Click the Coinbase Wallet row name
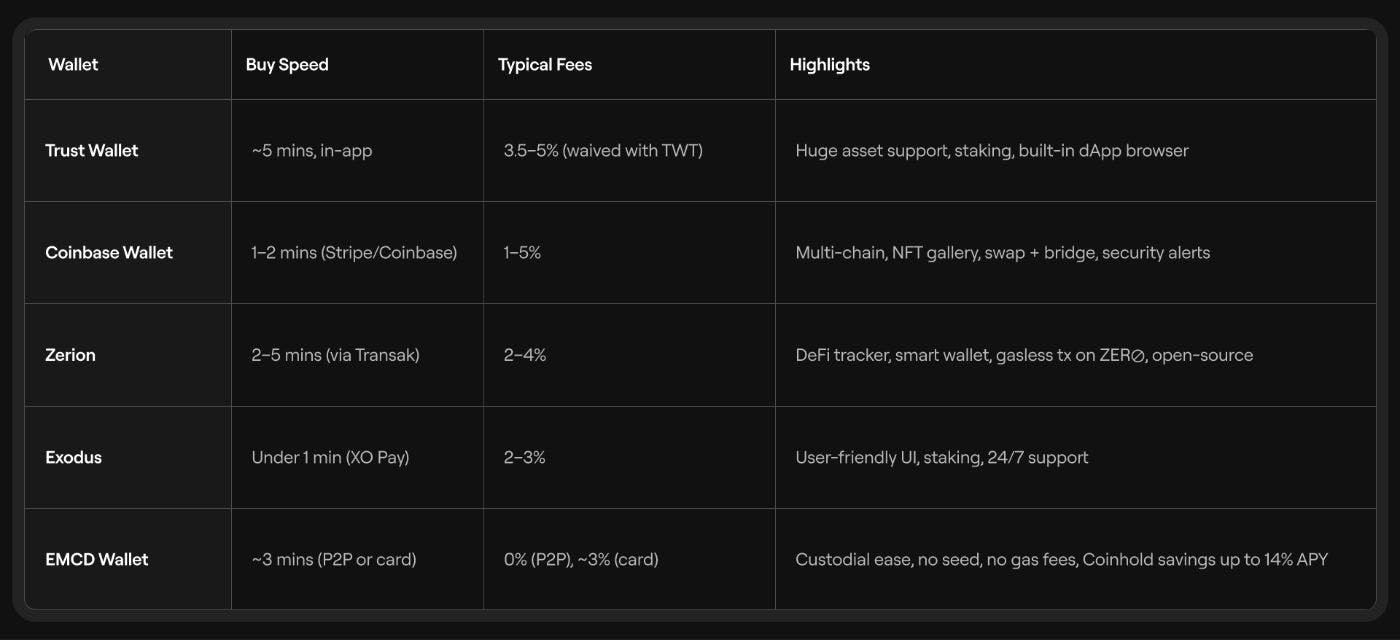Image resolution: width=1400 pixels, height=640 pixels. (109, 252)
